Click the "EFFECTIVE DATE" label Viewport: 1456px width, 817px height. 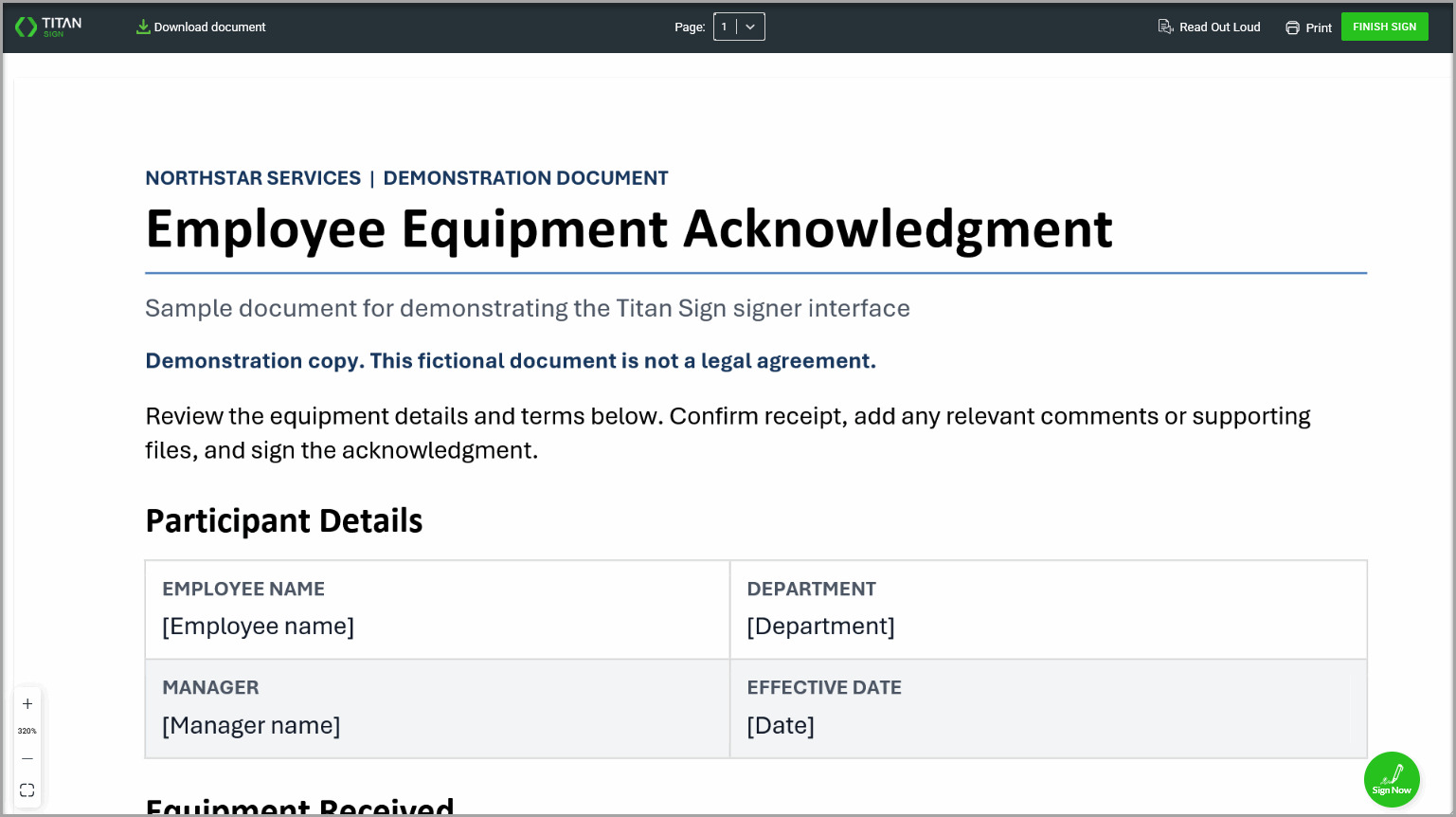tap(824, 687)
